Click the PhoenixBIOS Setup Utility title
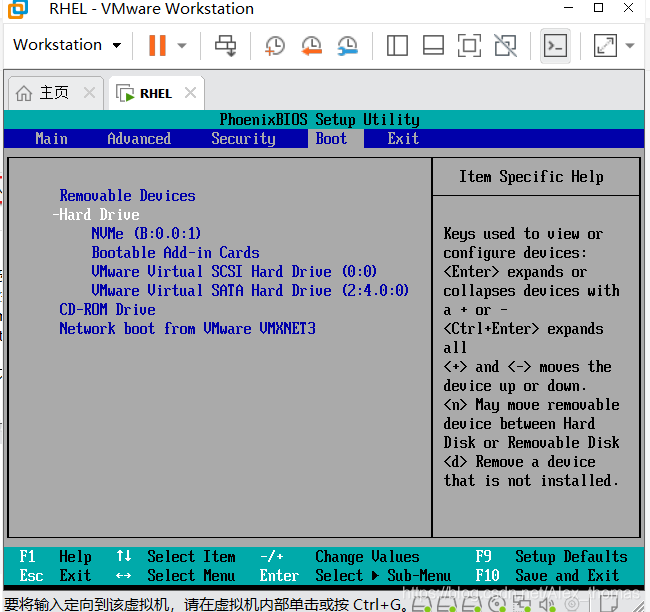Viewport: 650px width, 612px height. (x=320, y=120)
